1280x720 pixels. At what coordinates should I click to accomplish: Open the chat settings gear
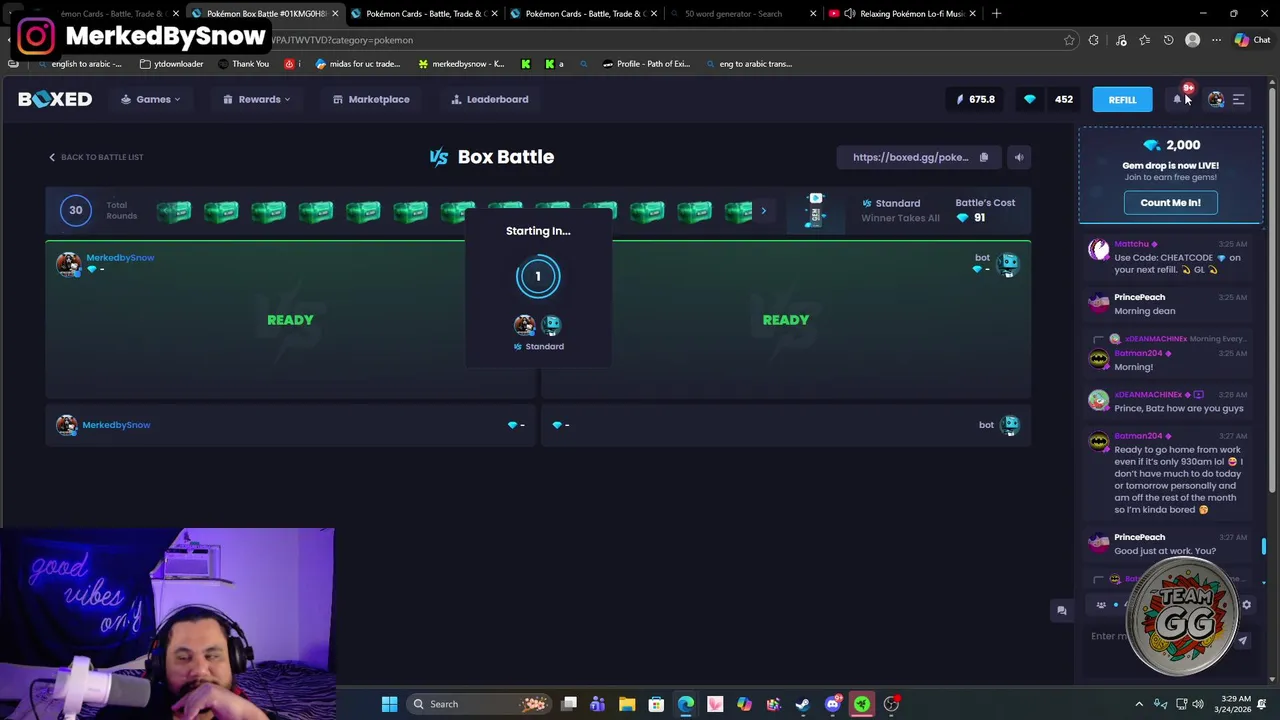coord(1246,605)
